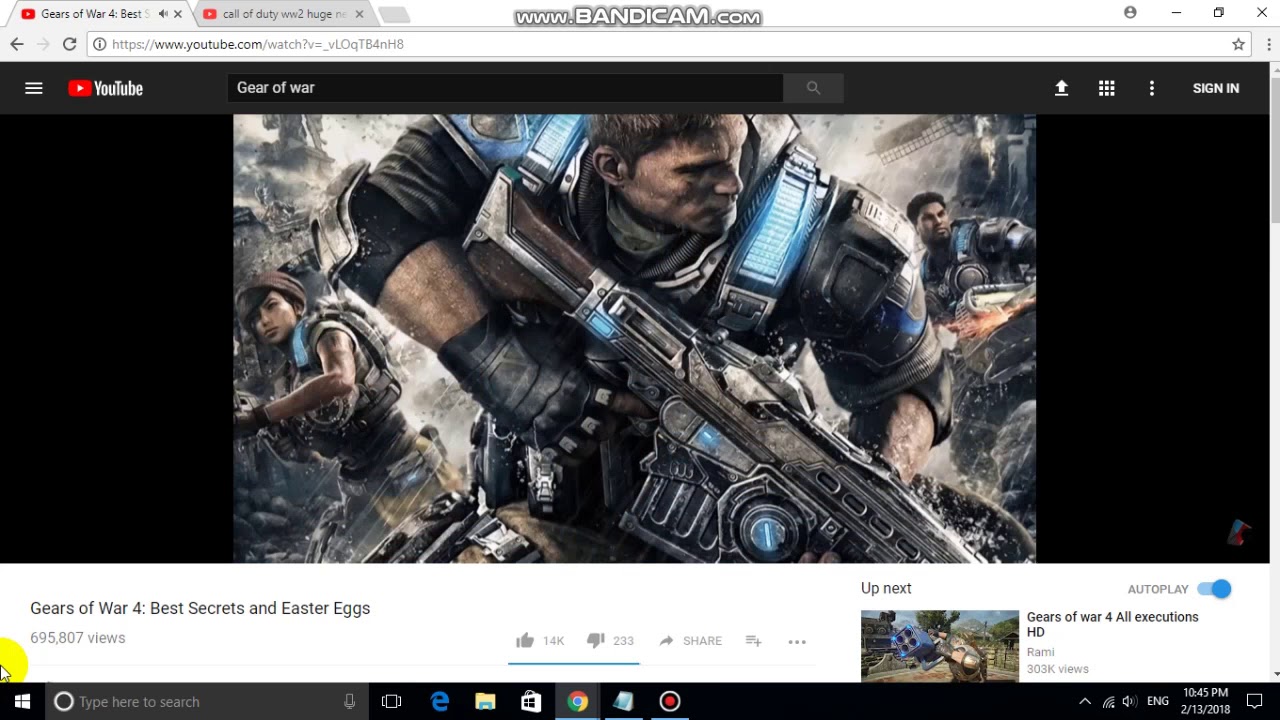Image resolution: width=1280 pixels, height=720 pixels.
Task: Open Rami channel from Up next
Action: [1040, 652]
